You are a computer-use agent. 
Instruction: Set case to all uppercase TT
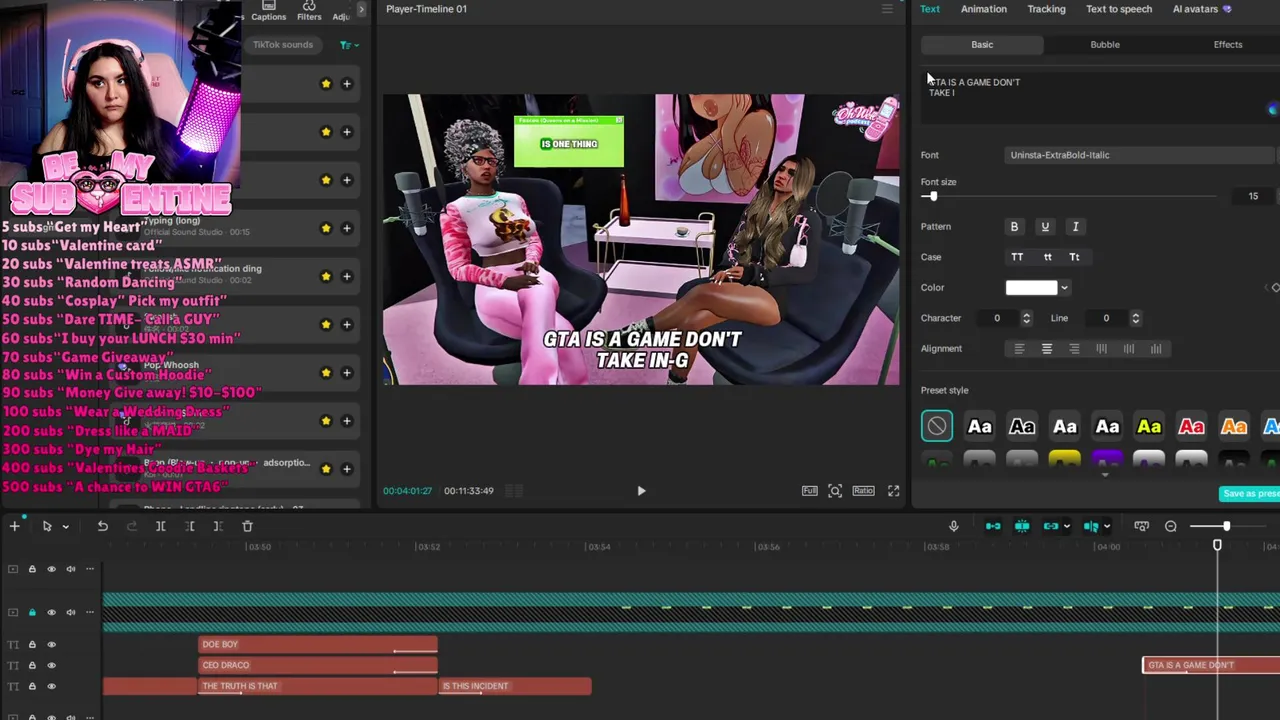1017,257
